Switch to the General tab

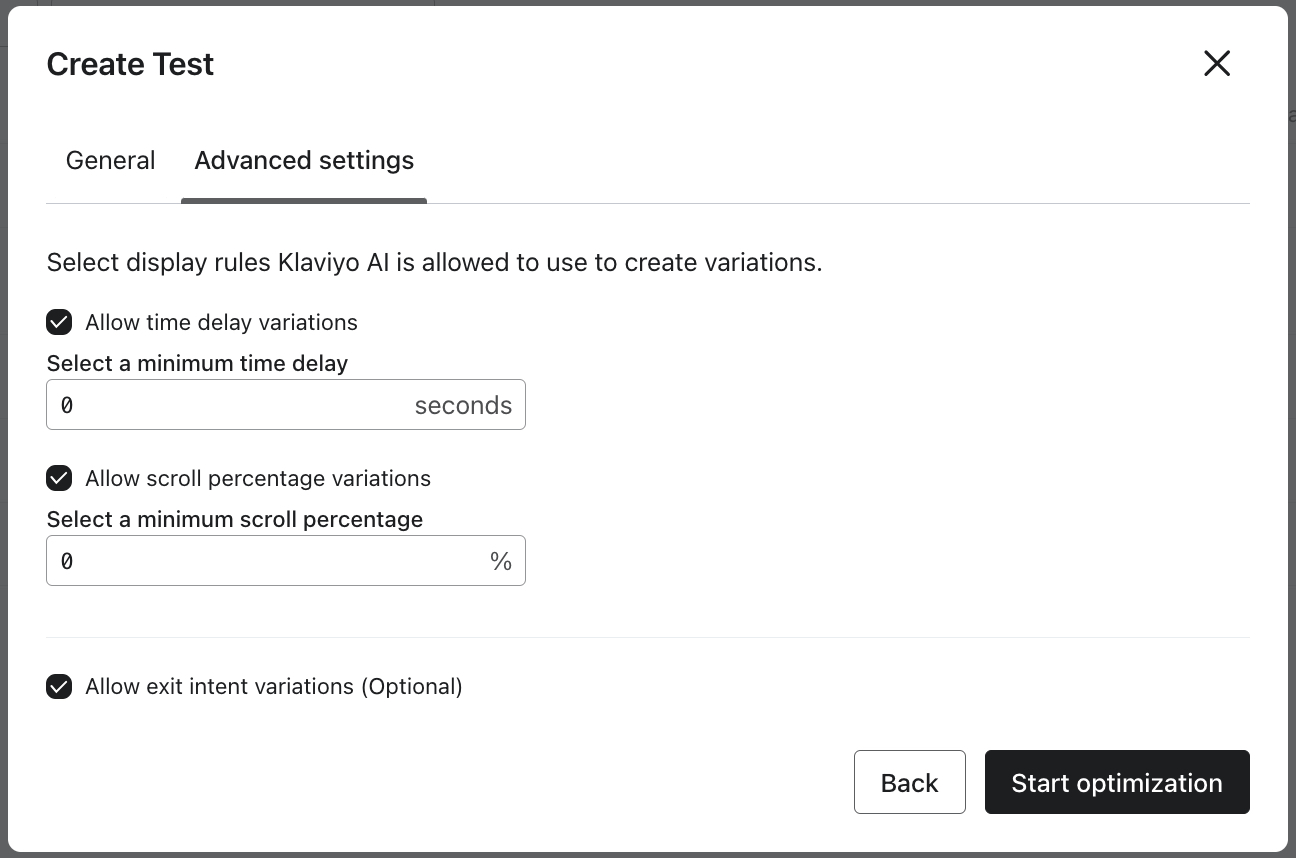110,160
